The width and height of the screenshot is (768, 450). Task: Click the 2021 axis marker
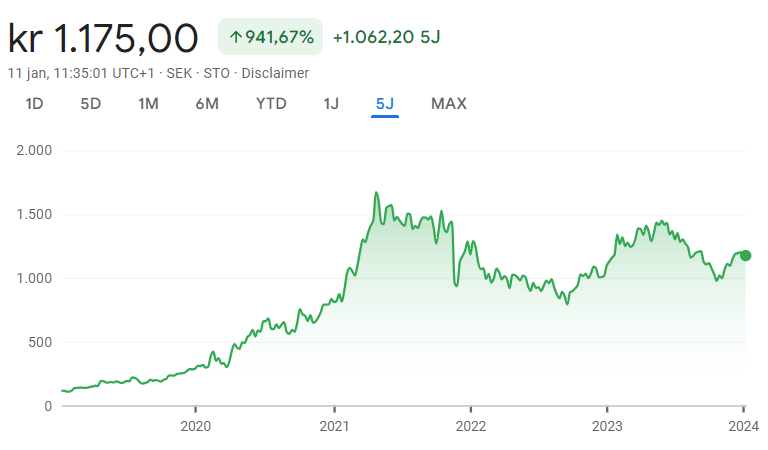pyautogui.click(x=335, y=426)
